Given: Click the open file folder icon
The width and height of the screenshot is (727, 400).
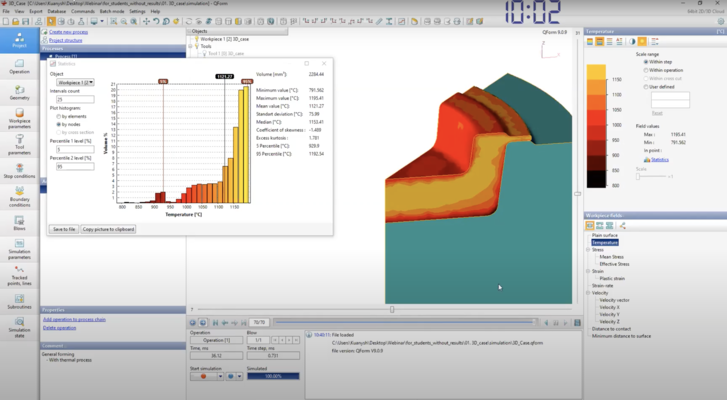Looking at the screenshot, I should 15,21.
